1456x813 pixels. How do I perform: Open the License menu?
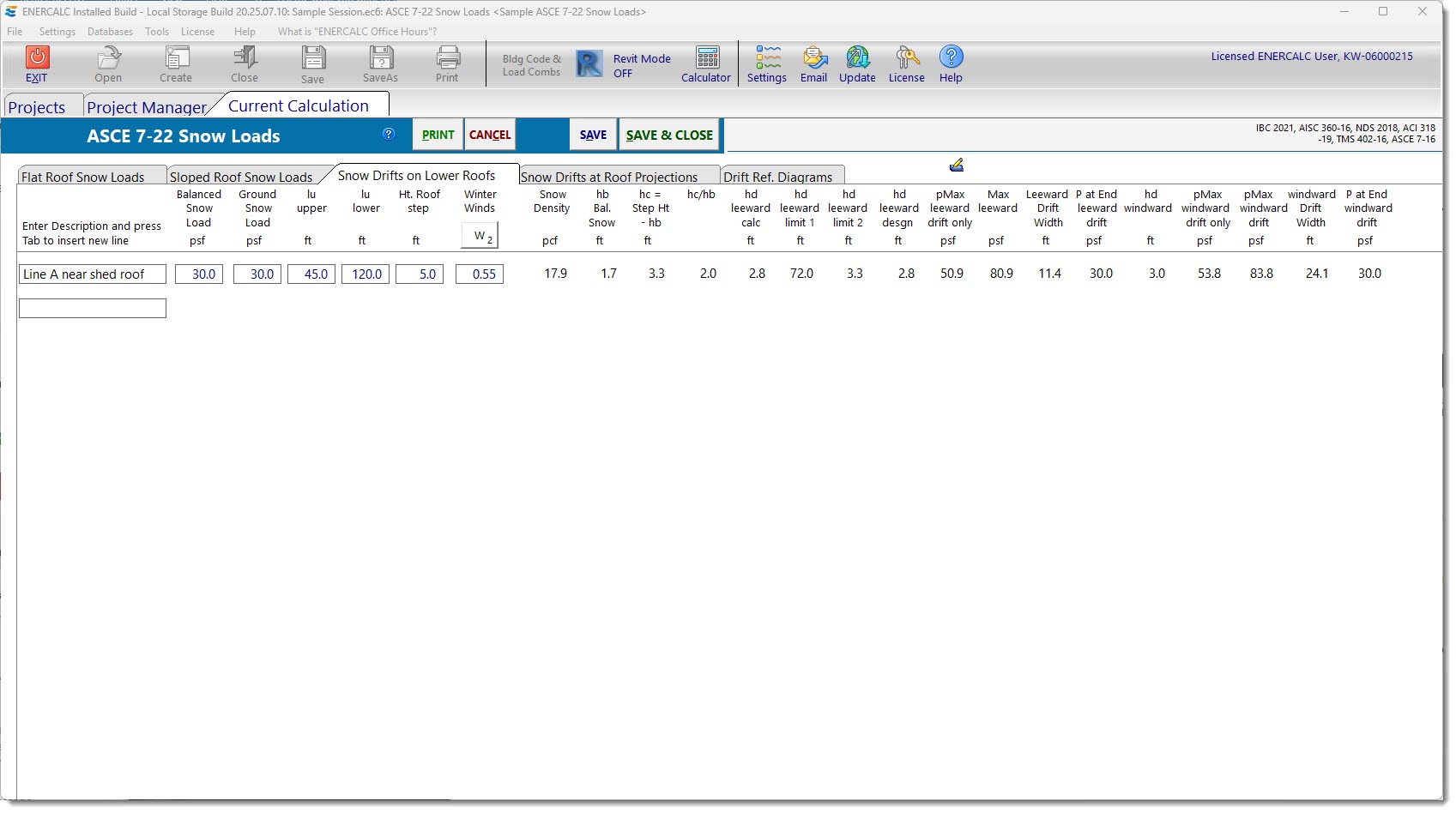[x=198, y=32]
